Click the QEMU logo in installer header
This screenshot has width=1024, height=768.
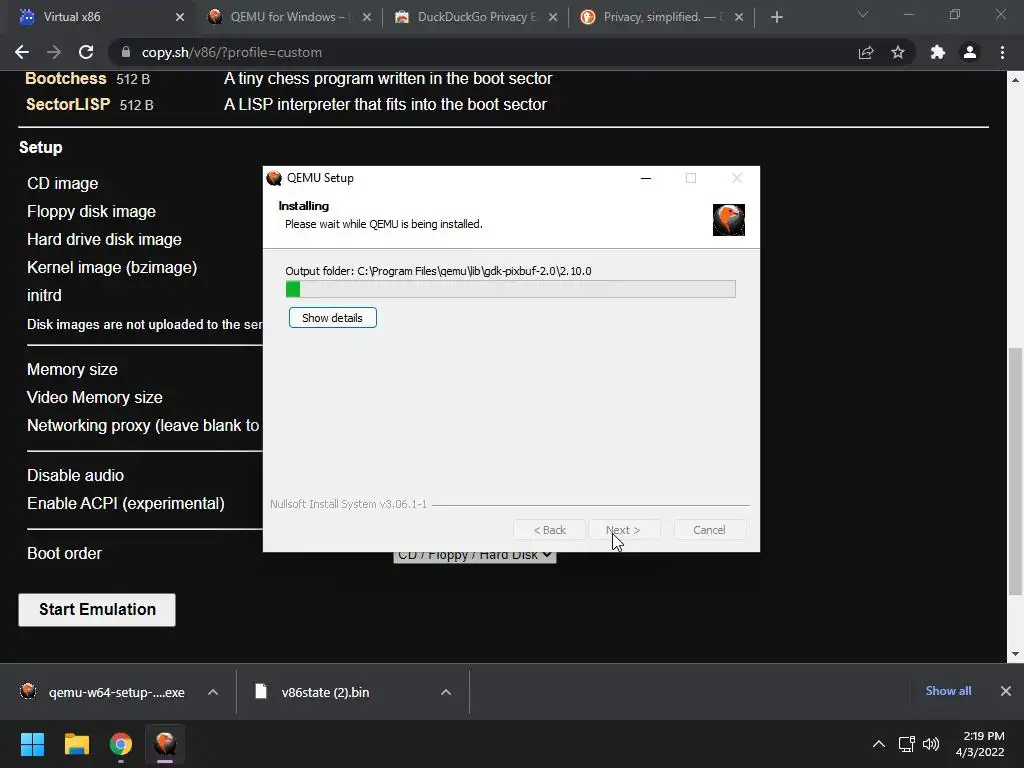(x=729, y=220)
